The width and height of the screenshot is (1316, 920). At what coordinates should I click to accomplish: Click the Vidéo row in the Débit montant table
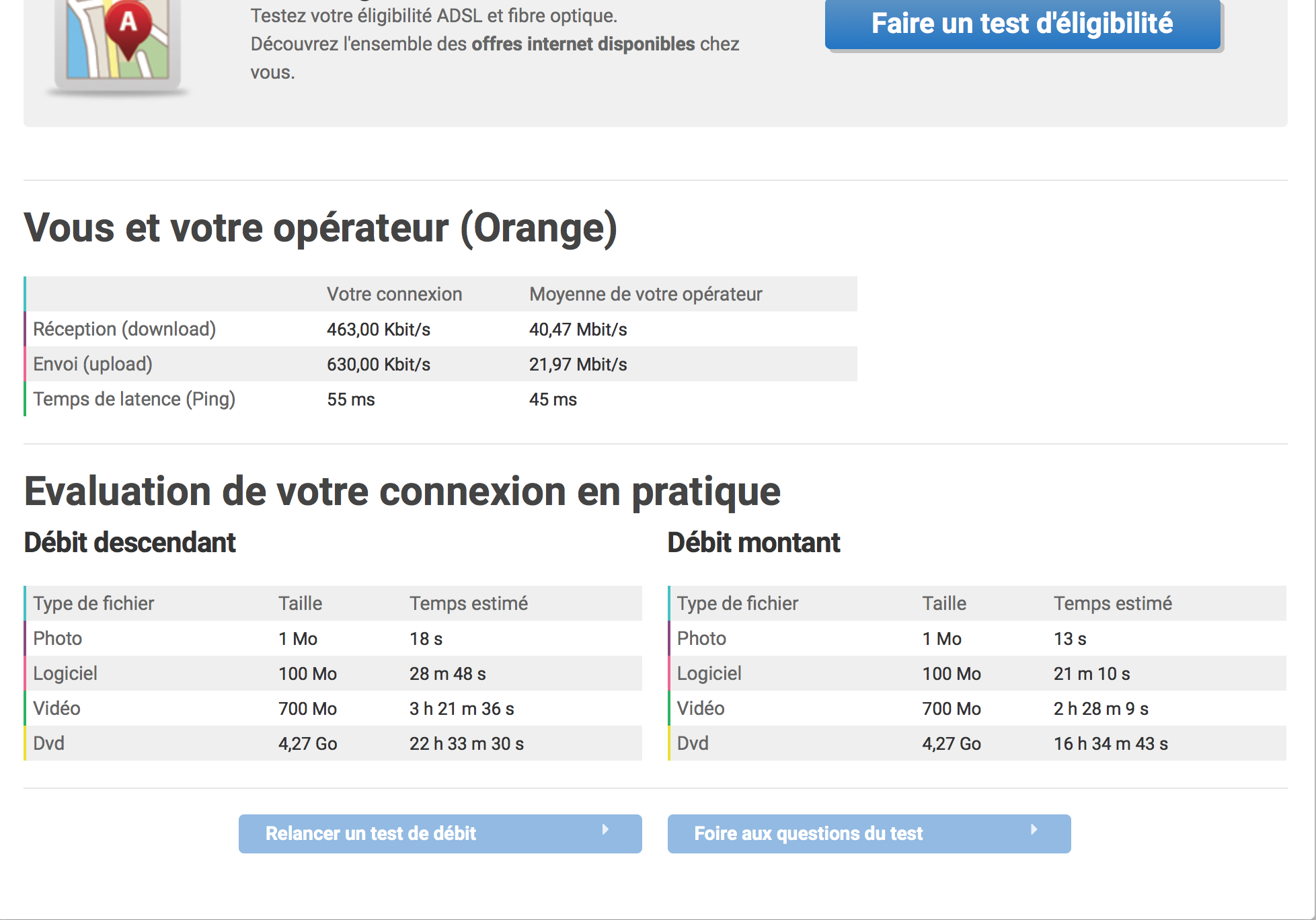click(701, 709)
